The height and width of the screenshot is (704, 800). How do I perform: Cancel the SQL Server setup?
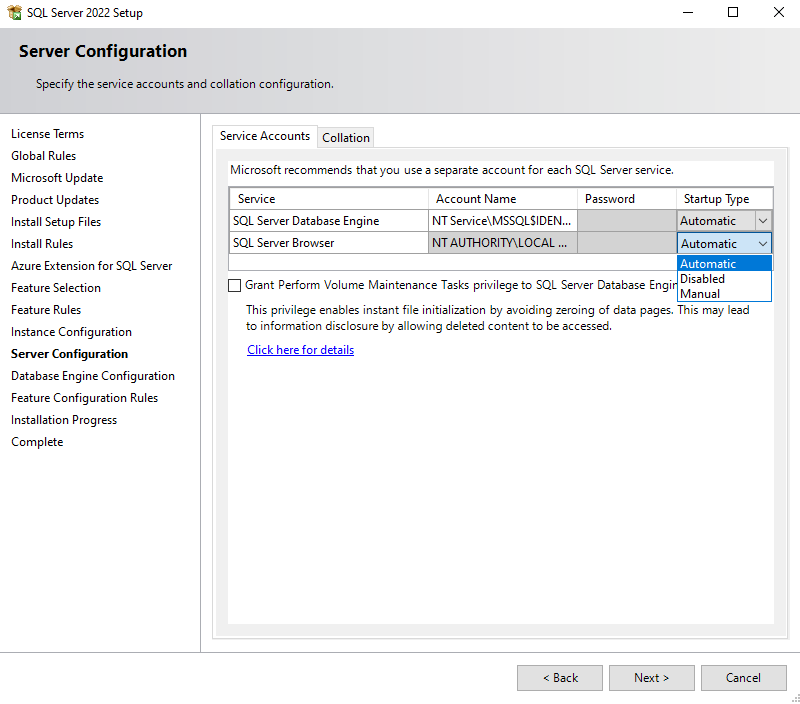click(x=743, y=677)
